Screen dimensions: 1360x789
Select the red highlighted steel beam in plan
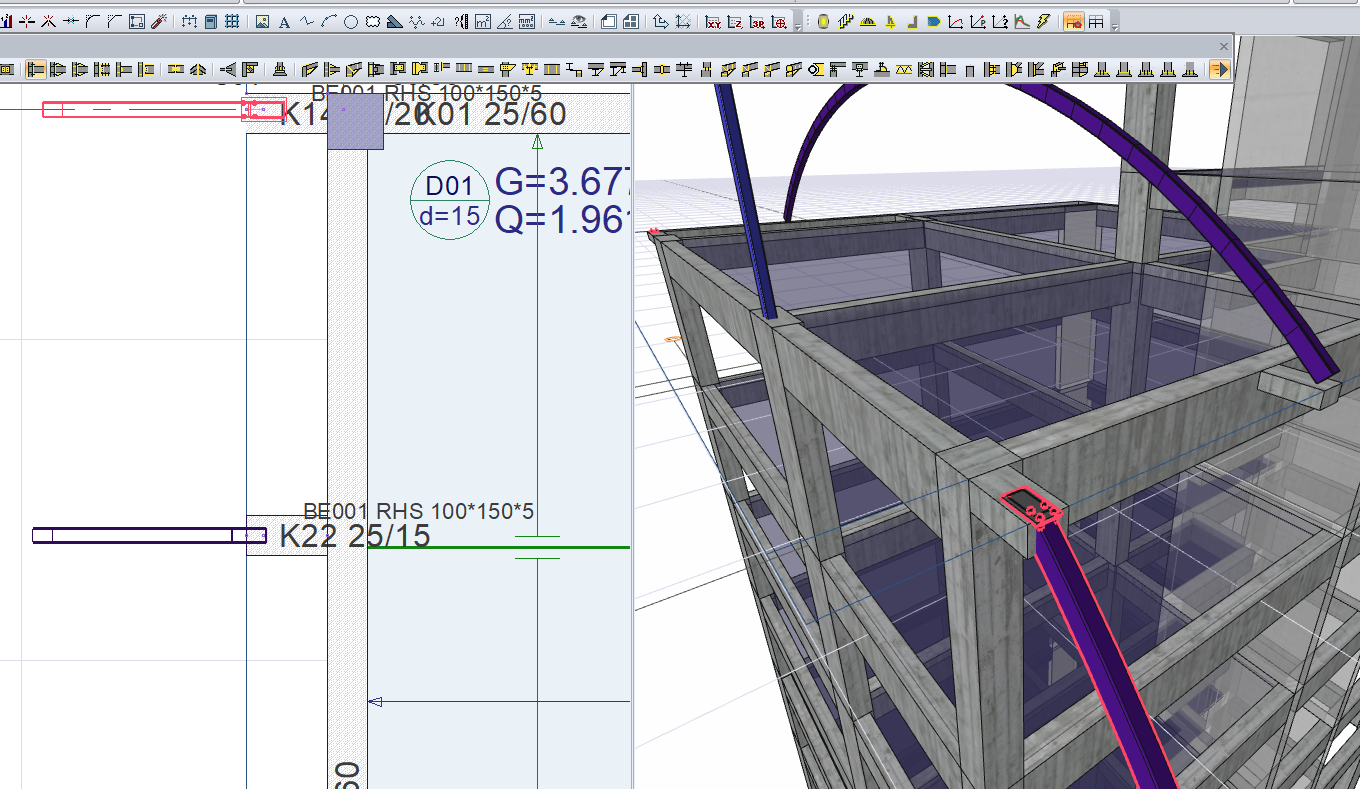point(163,109)
